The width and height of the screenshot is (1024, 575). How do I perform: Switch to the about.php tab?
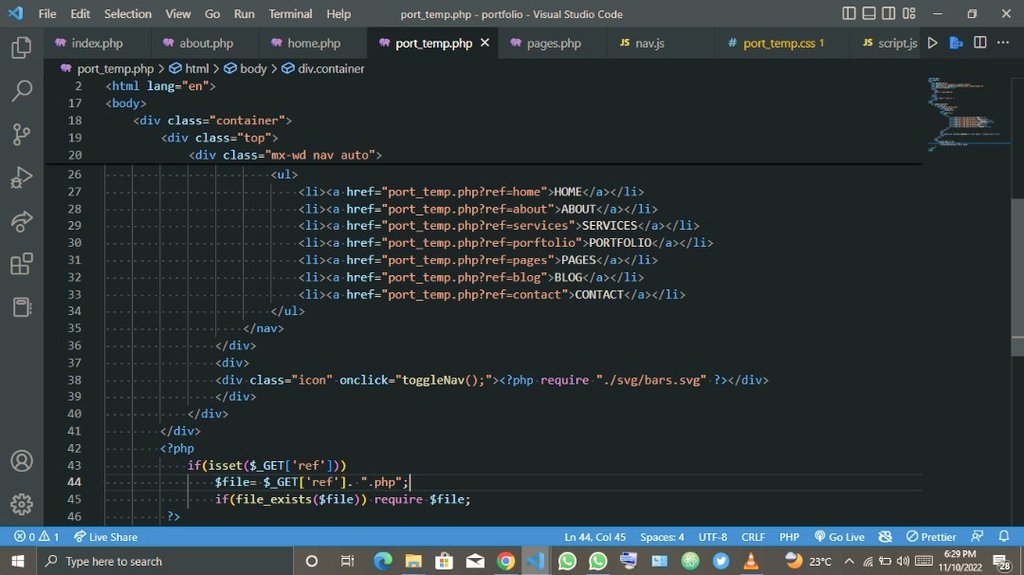[206, 43]
